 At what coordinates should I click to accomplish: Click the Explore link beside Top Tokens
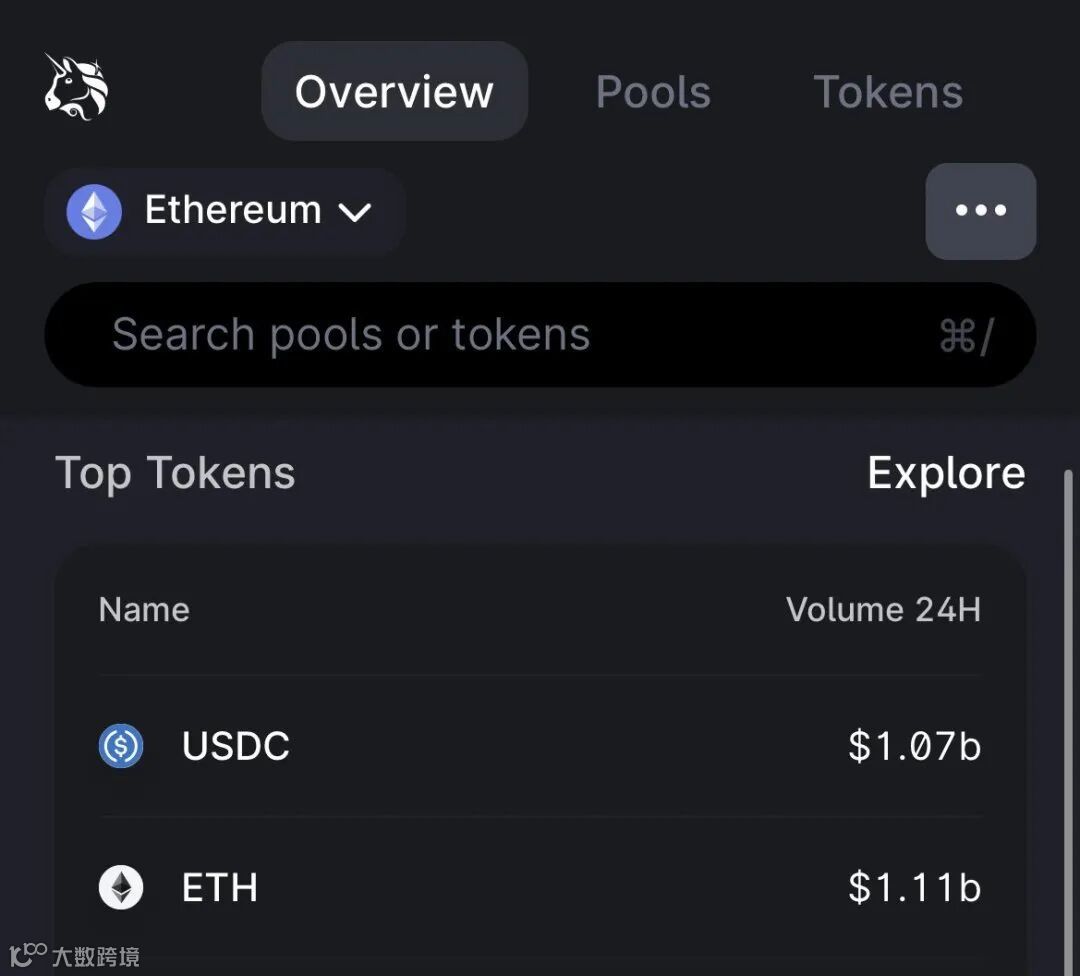(946, 473)
